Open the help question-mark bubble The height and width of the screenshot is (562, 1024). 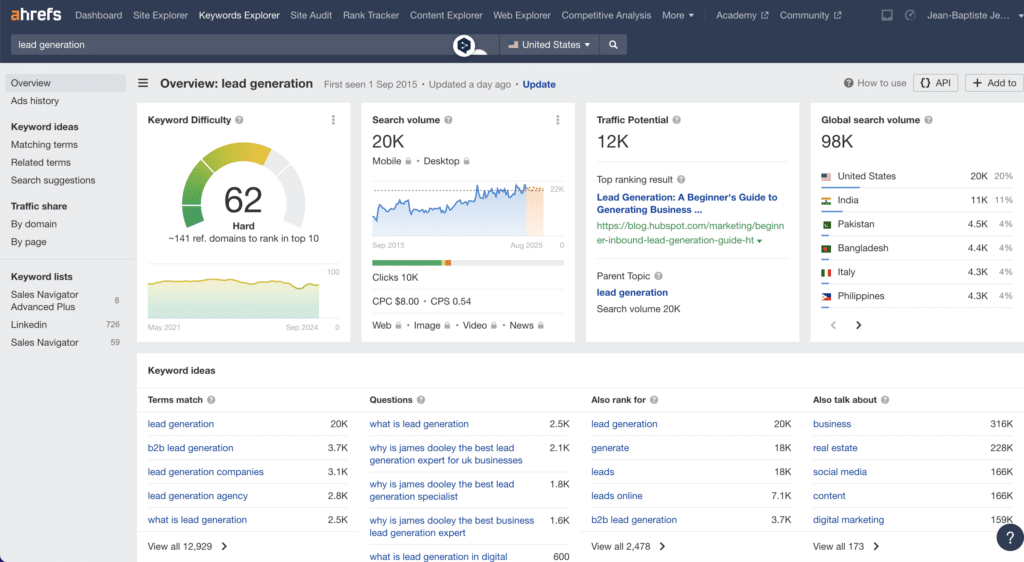tap(1010, 537)
